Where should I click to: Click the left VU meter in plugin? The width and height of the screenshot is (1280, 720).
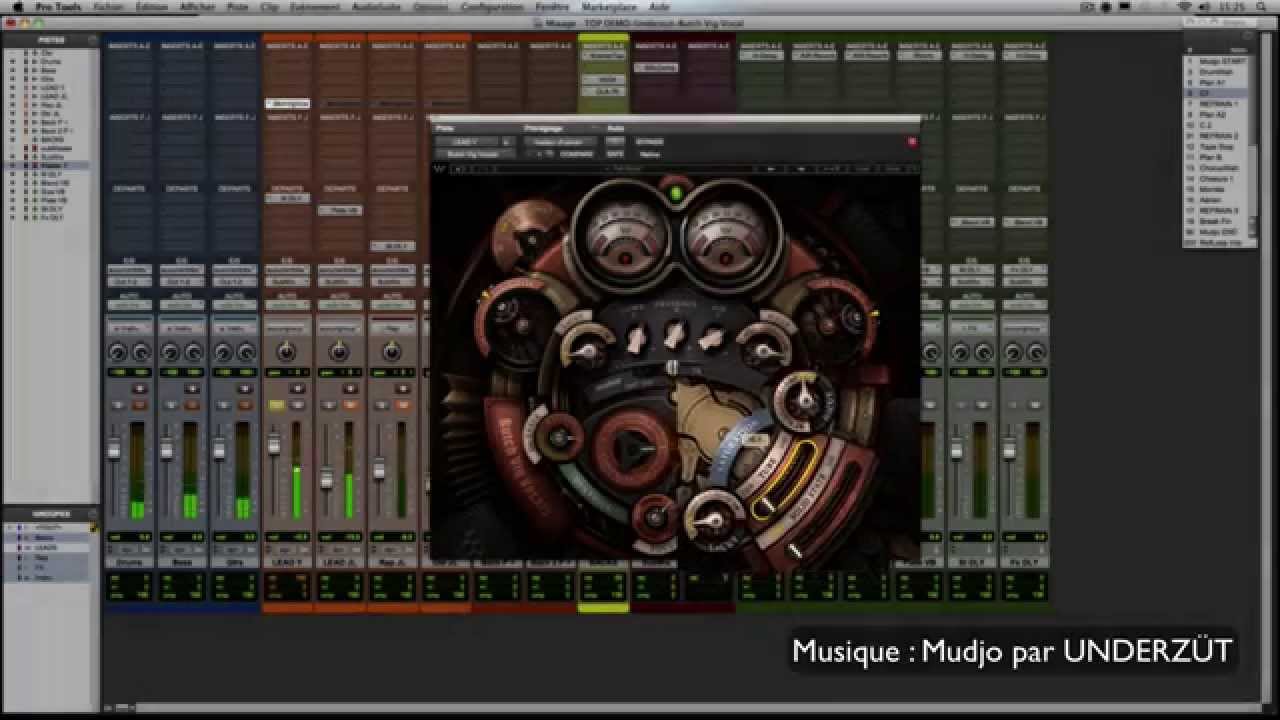click(x=626, y=236)
